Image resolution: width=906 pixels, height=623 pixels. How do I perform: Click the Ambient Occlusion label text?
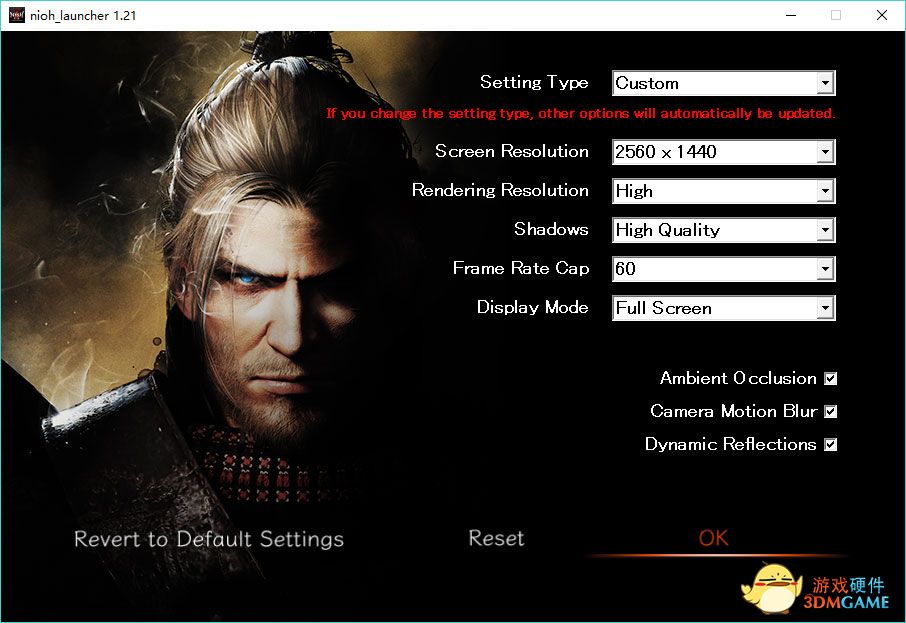[x=738, y=379]
